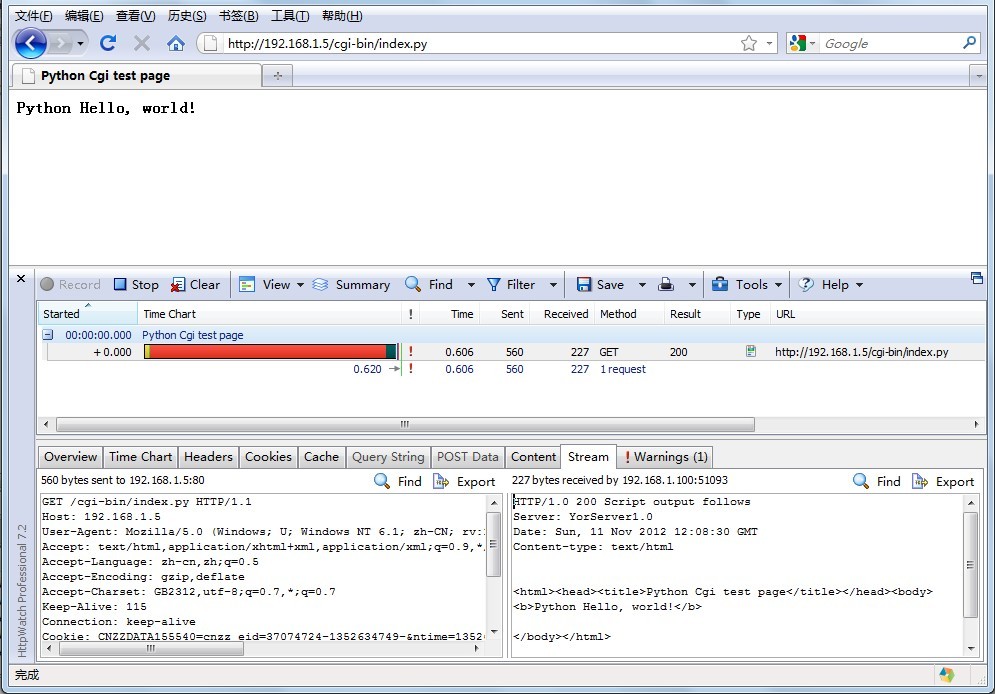The width and height of the screenshot is (995, 694).
Task: Click the Google search magnifier icon
Action: click(x=969, y=43)
